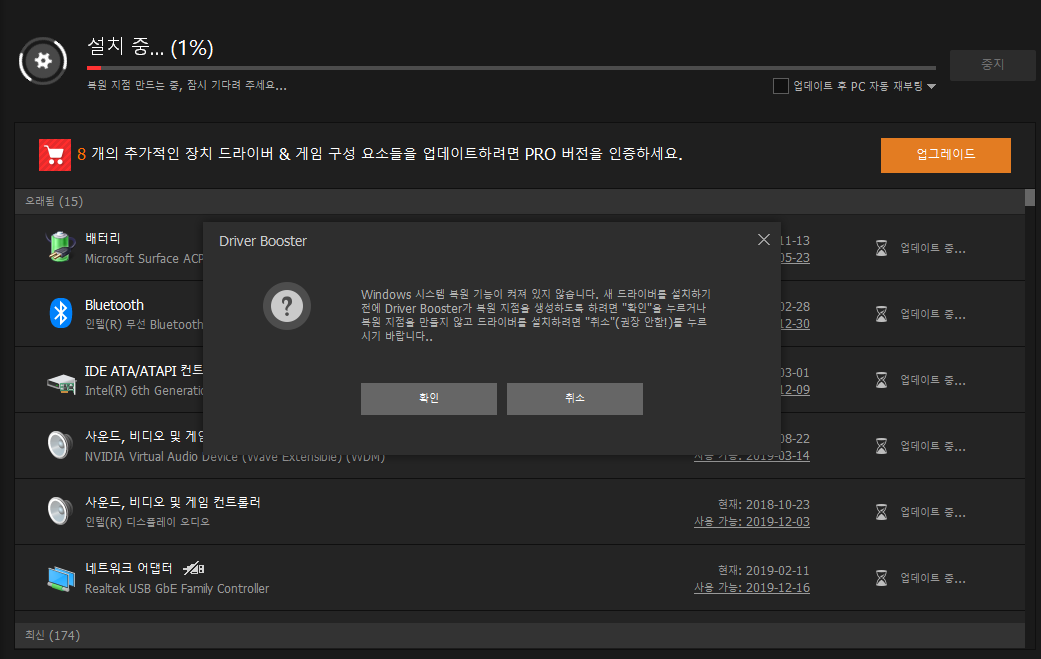Collapse the 오래됨 (15) section header

[54, 201]
